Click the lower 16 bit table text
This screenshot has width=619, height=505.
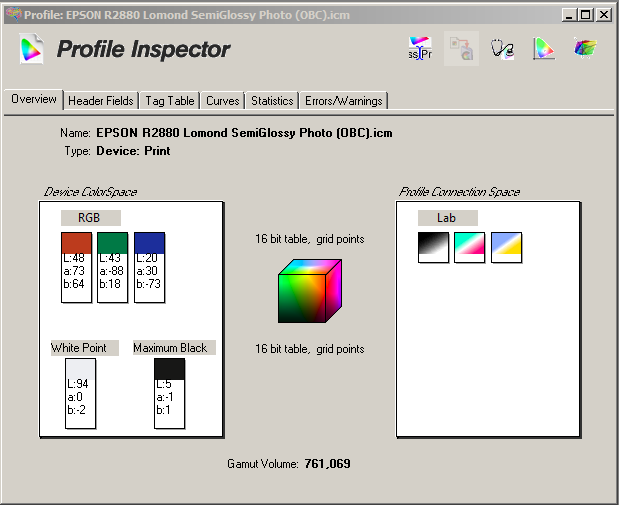click(x=310, y=349)
